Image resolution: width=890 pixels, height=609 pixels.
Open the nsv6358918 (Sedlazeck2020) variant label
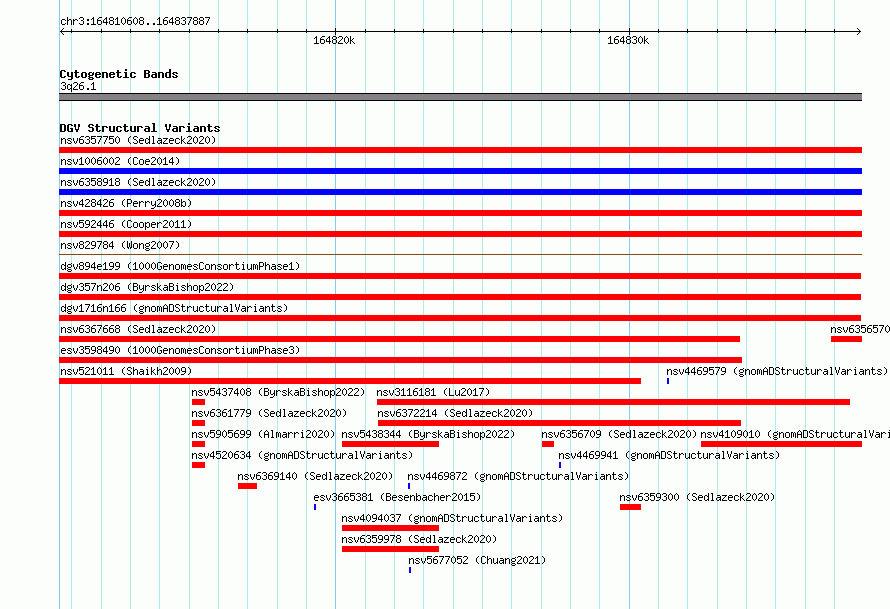[138, 182]
